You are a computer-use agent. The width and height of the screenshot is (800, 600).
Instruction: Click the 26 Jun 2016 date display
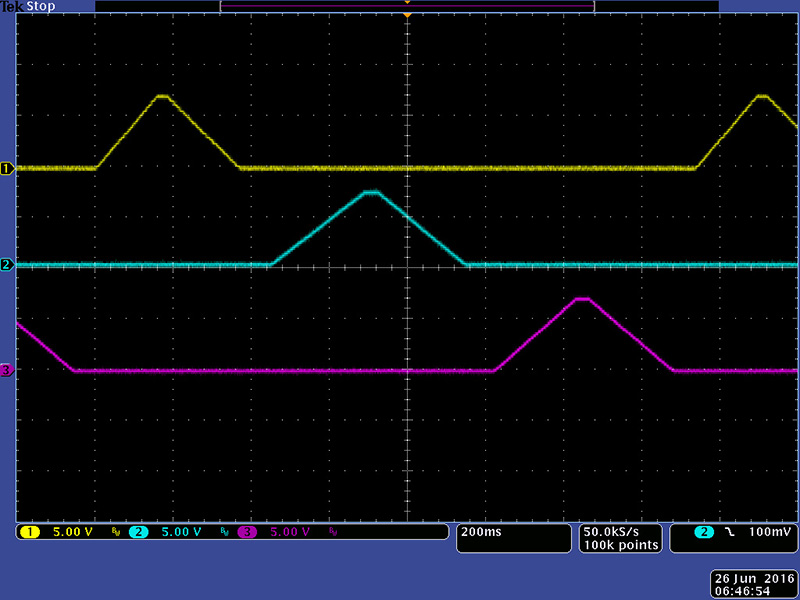[752, 579]
